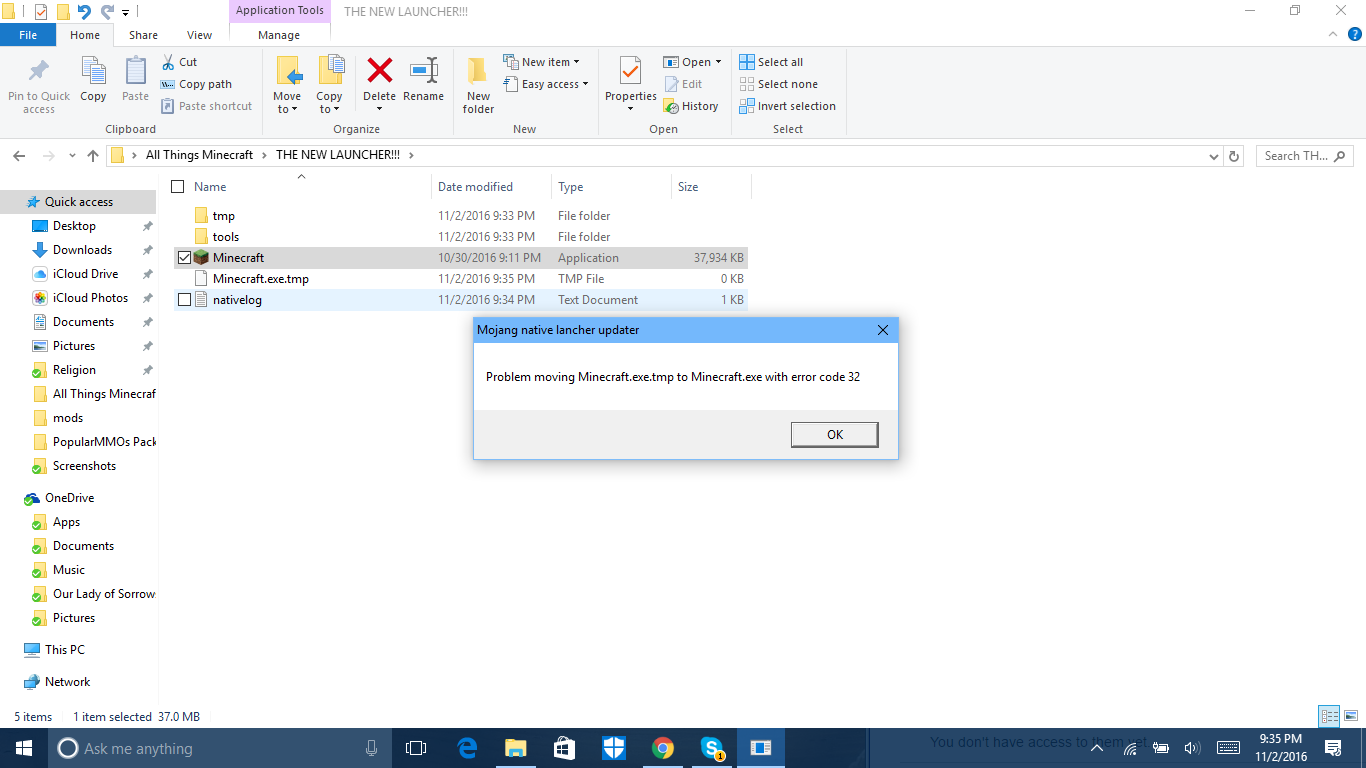Select This PC in navigation pane
1366x768 pixels.
tap(64, 650)
